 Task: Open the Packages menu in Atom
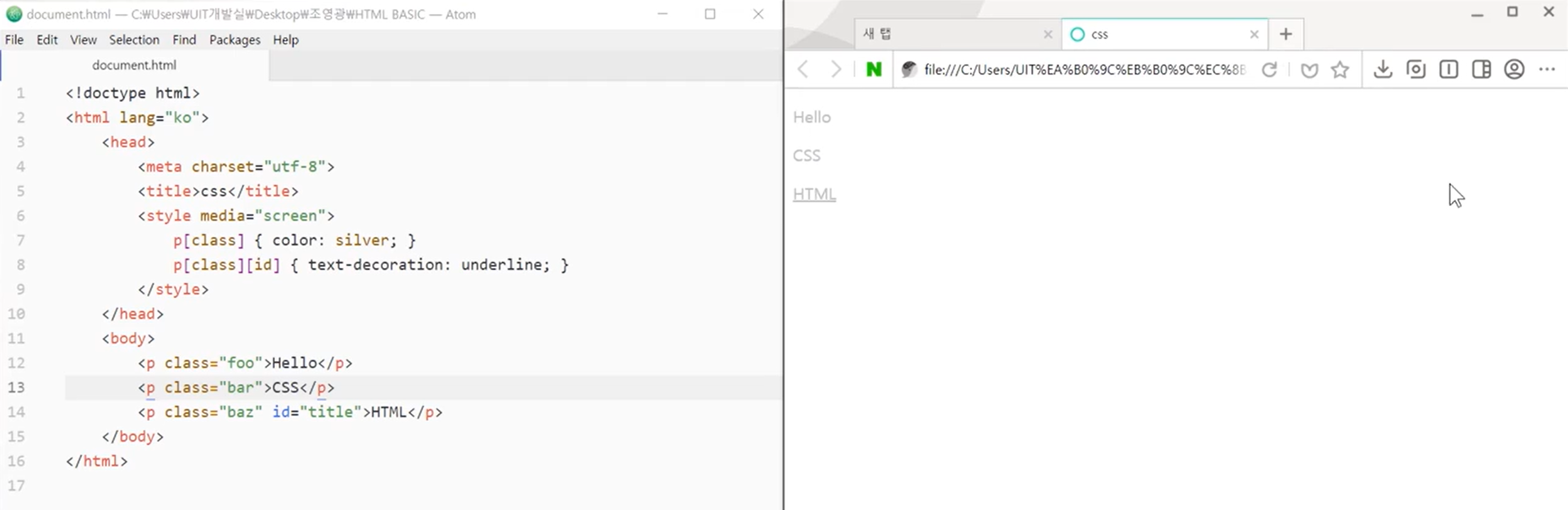[x=235, y=40]
